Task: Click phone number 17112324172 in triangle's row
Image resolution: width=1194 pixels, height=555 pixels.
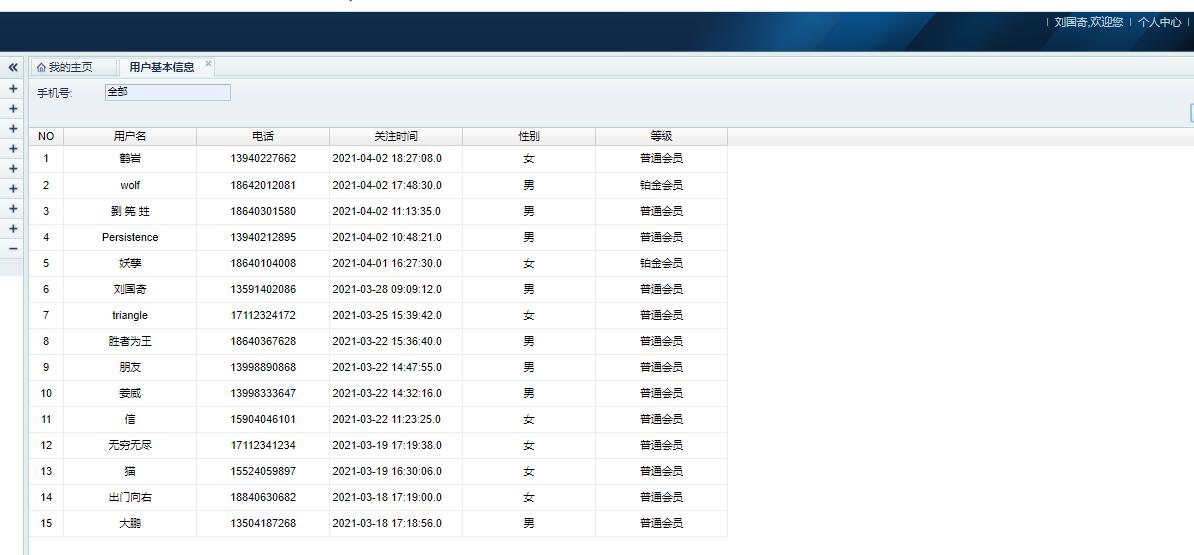Action: point(263,315)
